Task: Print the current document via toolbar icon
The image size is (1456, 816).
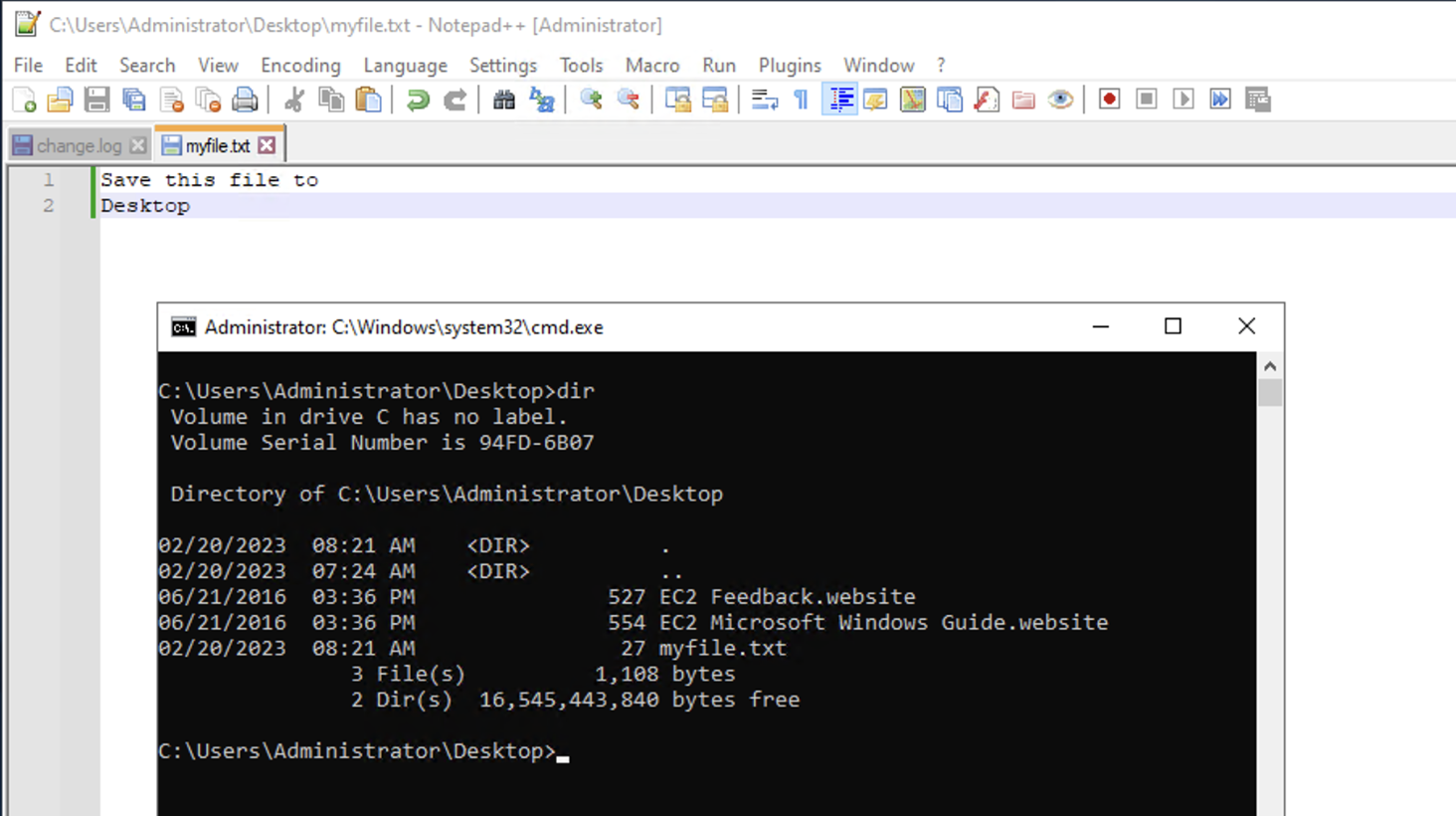Action: (246, 99)
